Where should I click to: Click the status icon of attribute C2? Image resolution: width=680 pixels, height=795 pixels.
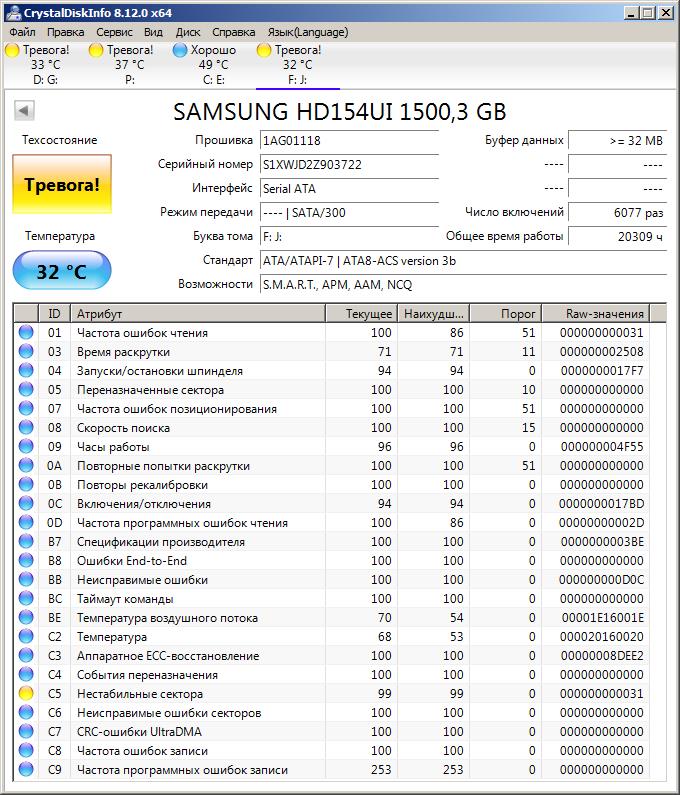point(26,636)
